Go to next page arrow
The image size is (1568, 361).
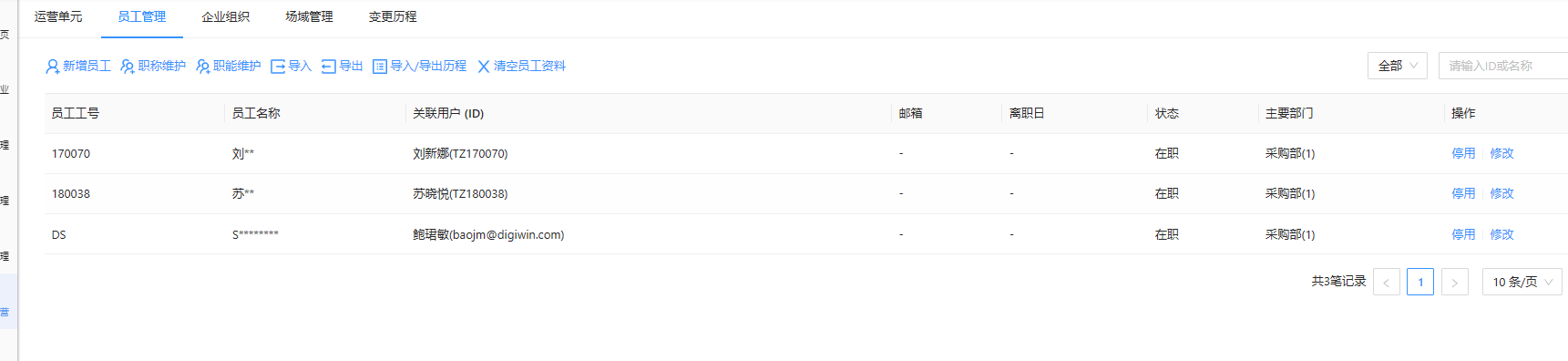(x=1454, y=282)
